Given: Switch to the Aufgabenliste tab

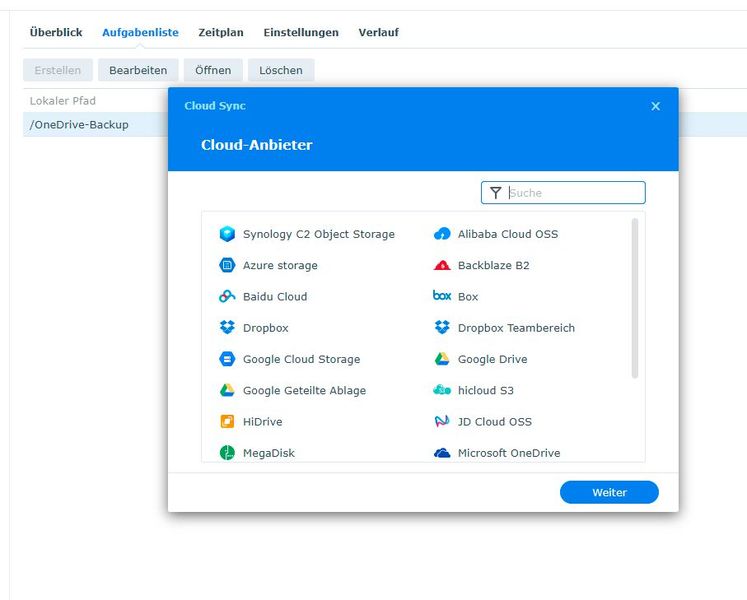Looking at the screenshot, I should 141,32.
